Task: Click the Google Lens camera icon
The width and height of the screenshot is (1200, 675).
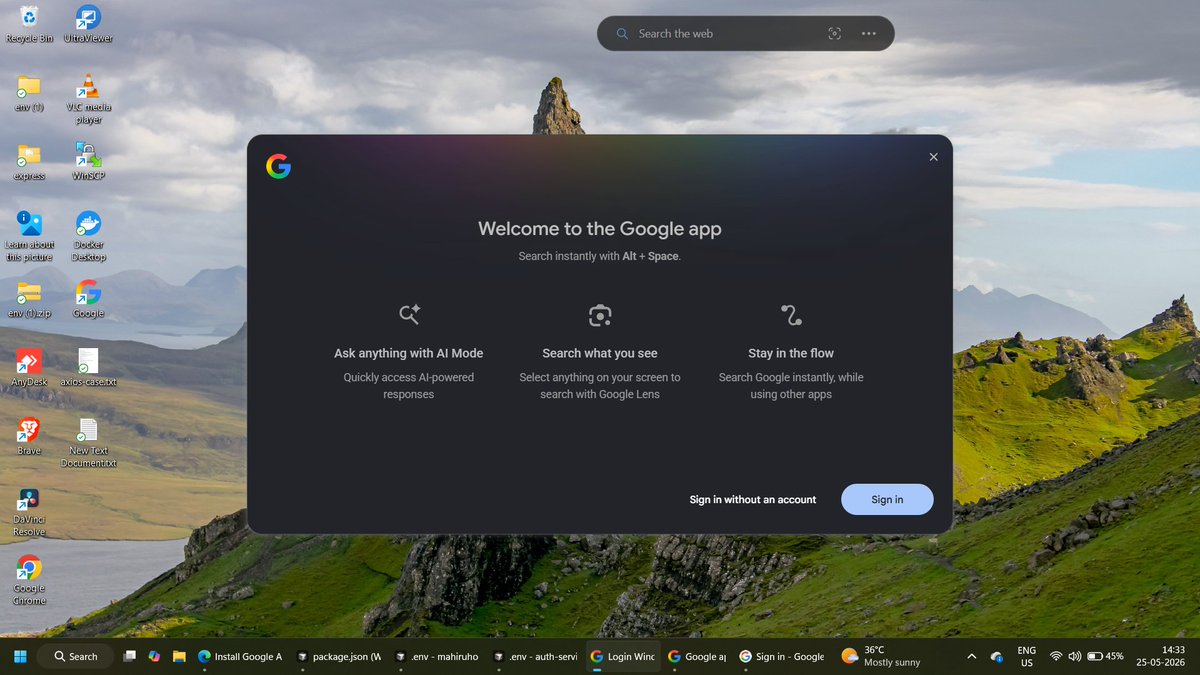Action: [x=600, y=315]
